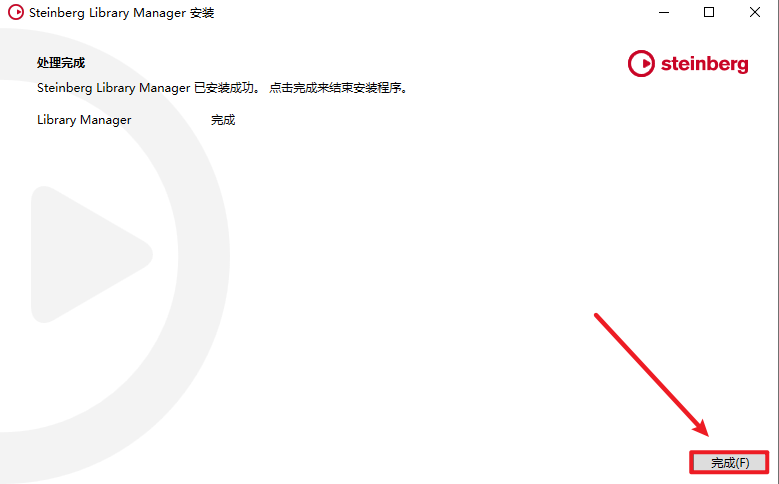This screenshot has width=779, height=484.
Task: Click the 完成(F) finish button
Action: pyautogui.click(x=729, y=463)
